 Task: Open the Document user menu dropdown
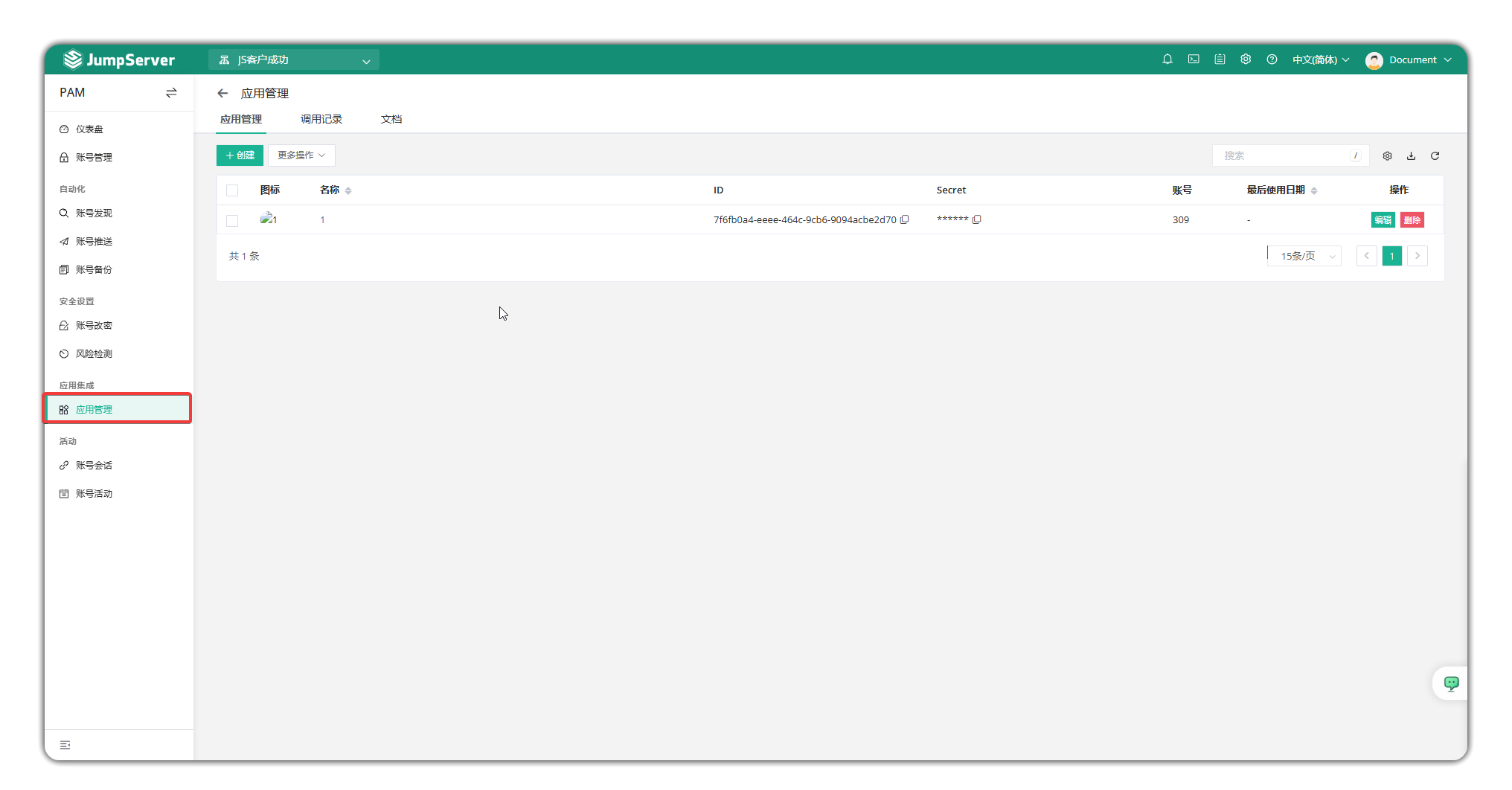pos(1420,60)
